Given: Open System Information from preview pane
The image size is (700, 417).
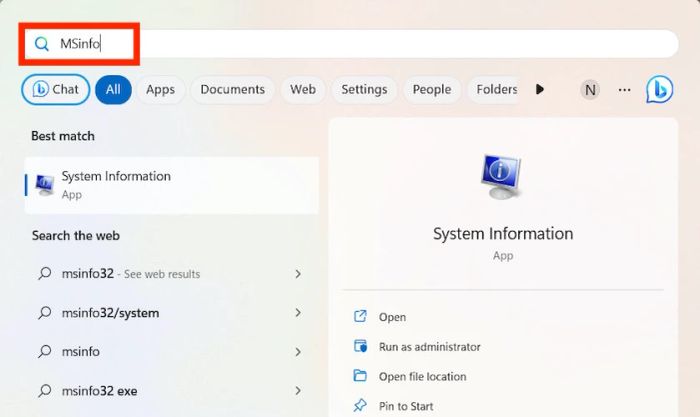Looking at the screenshot, I should click(x=392, y=317).
